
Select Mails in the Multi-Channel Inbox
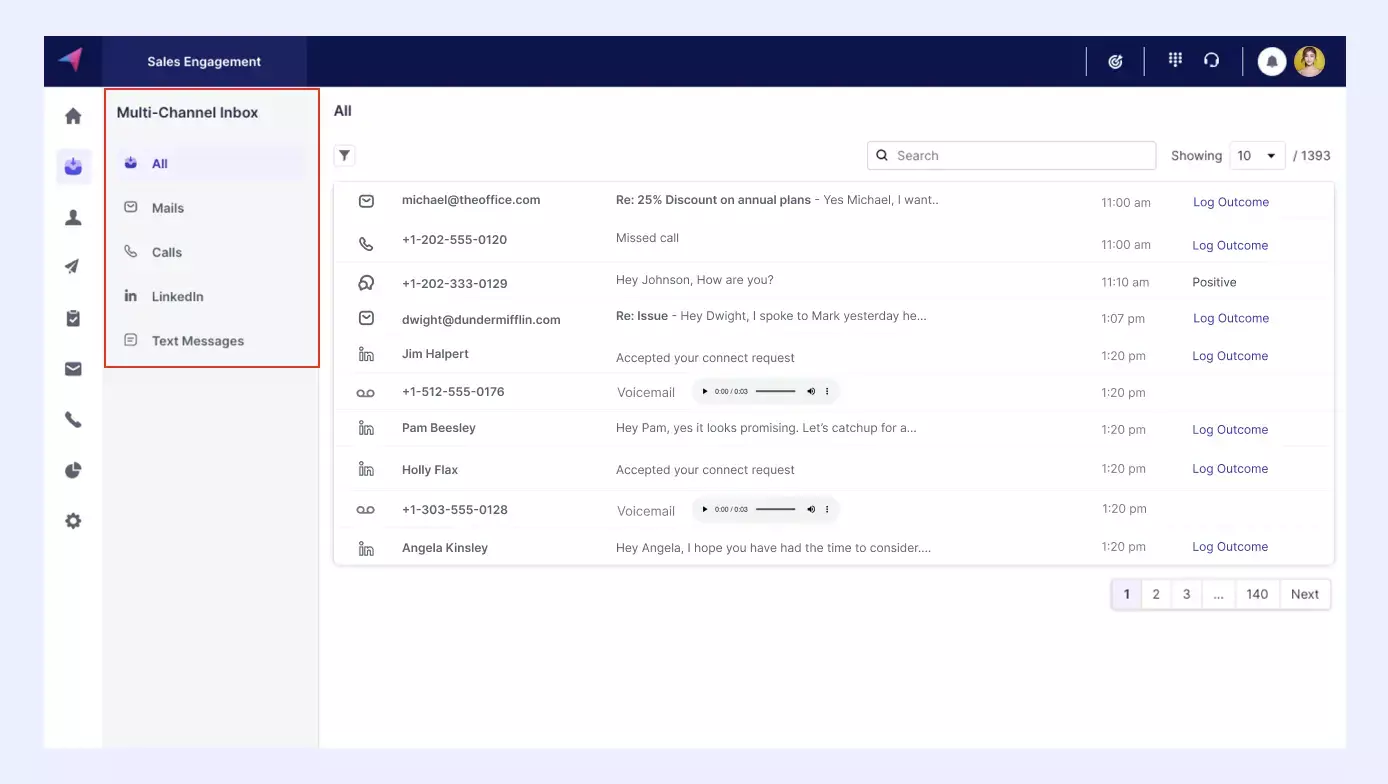point(168,207)
